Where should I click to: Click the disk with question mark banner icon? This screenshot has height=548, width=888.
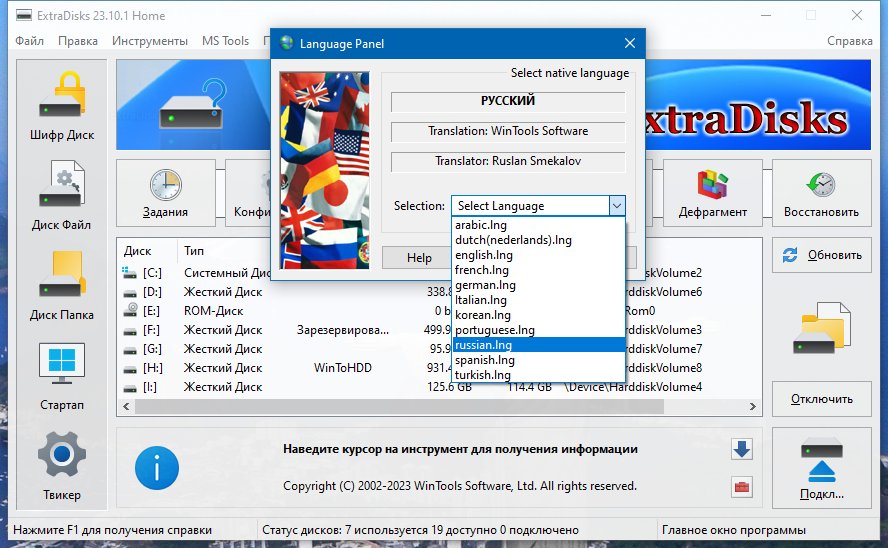tap(191, 105)
